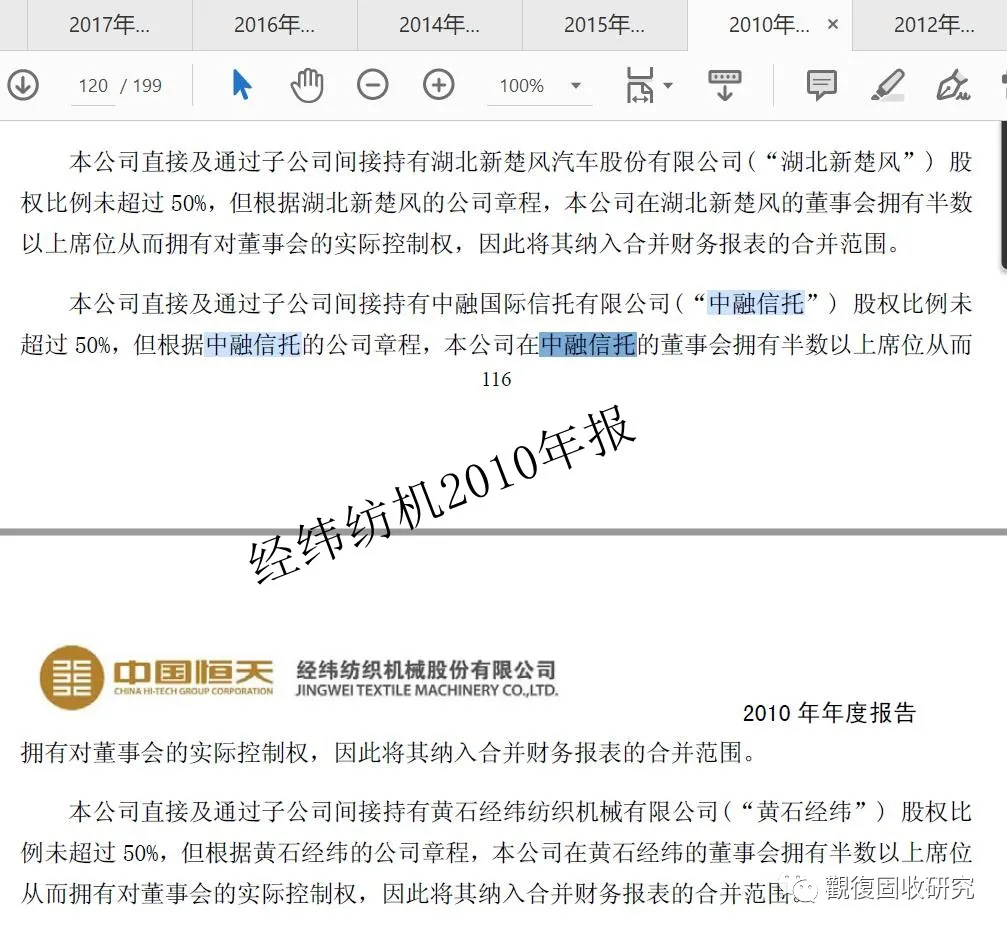Switch to the 2016年 document tab
This screenshot has width=1007, height=932.
[x=274, y=25]
